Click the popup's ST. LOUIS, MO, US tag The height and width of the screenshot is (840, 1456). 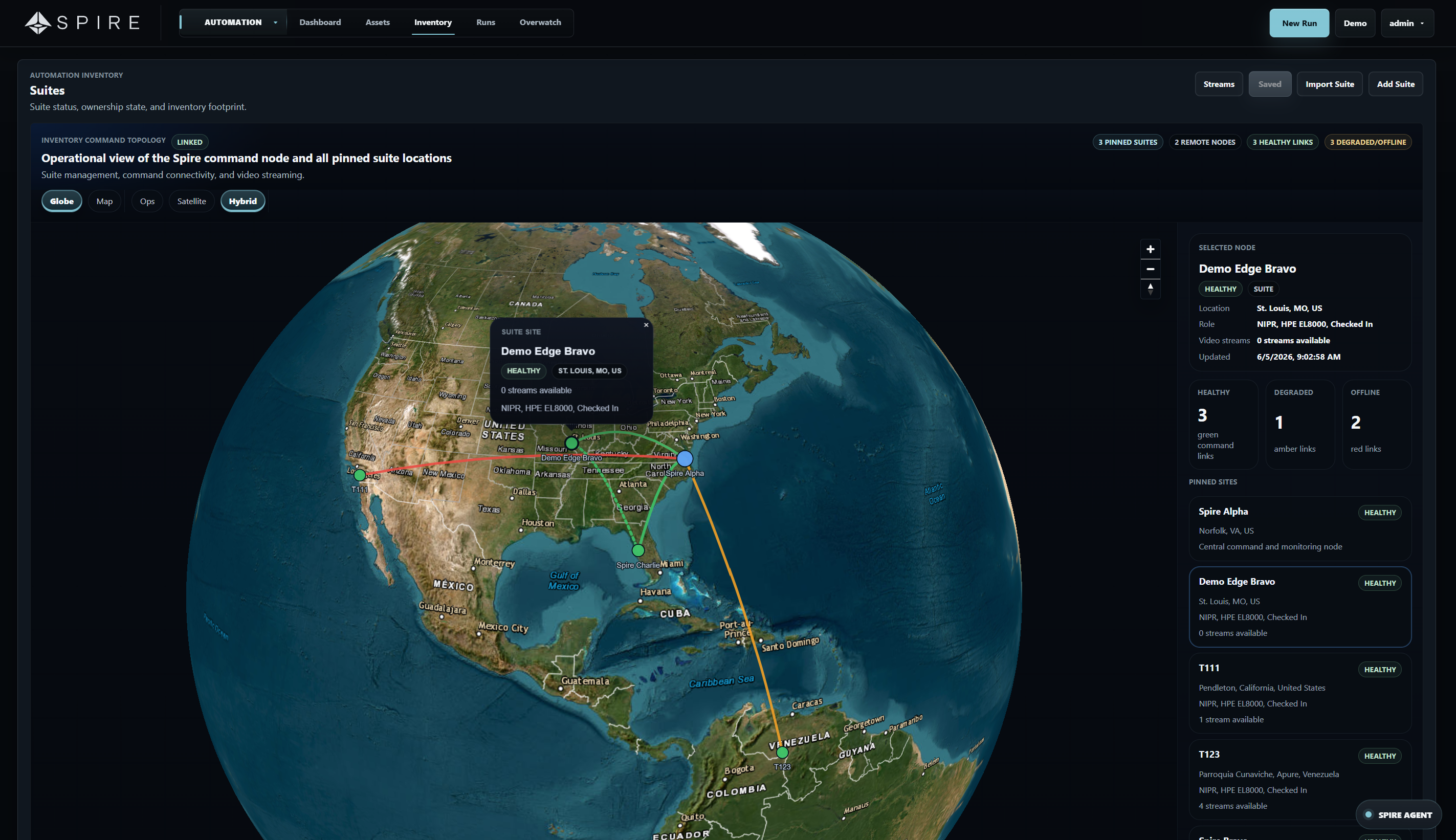589,371
